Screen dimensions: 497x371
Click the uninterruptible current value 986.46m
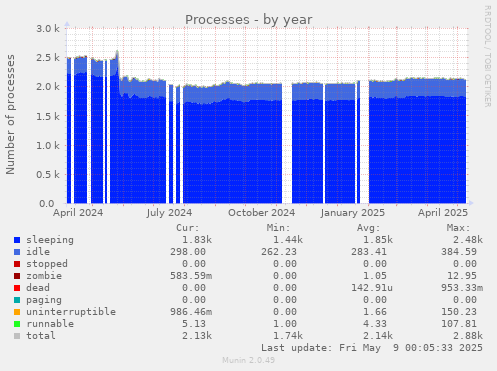pyautogui.click(x=191, y=312)
